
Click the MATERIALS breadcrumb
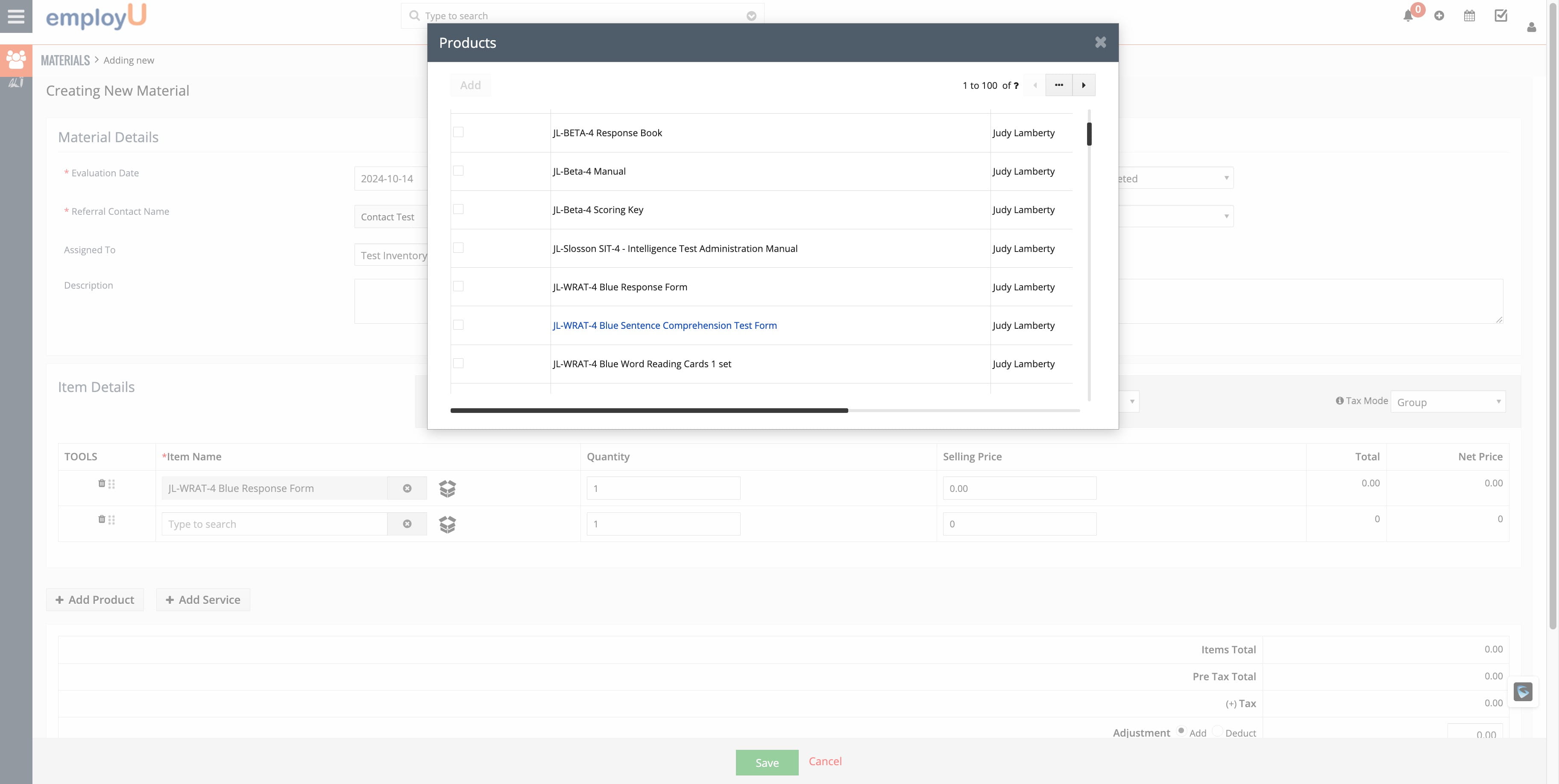(x=65, y=61)
